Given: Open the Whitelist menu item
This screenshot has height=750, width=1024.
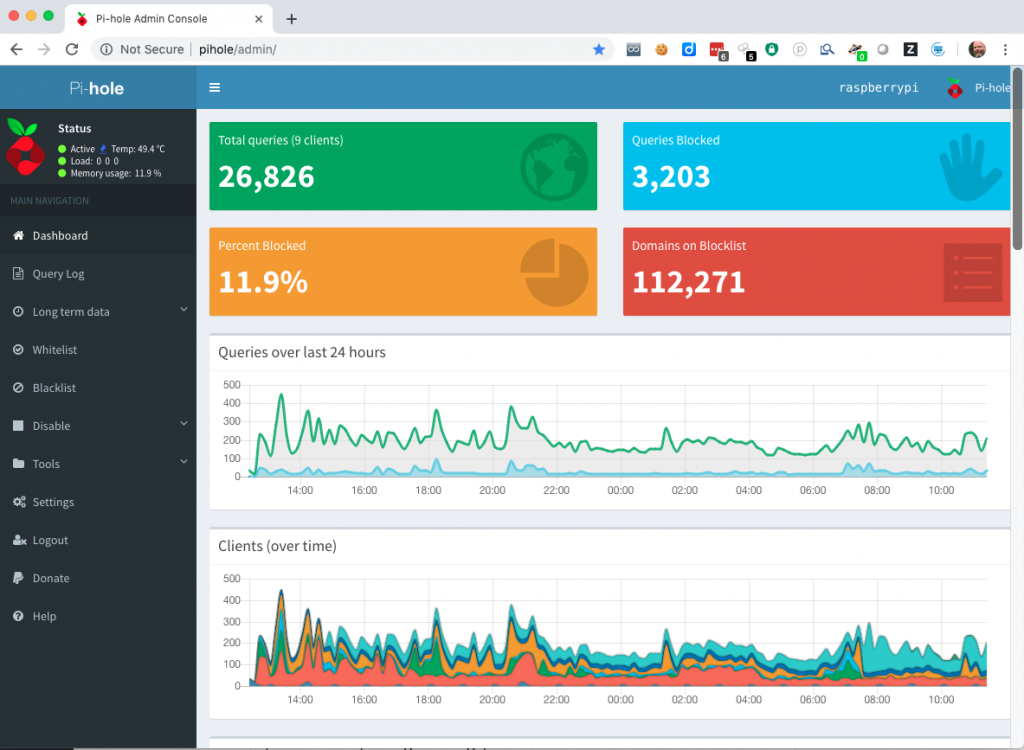Looking at the screenshot, I should click(98, 350).
